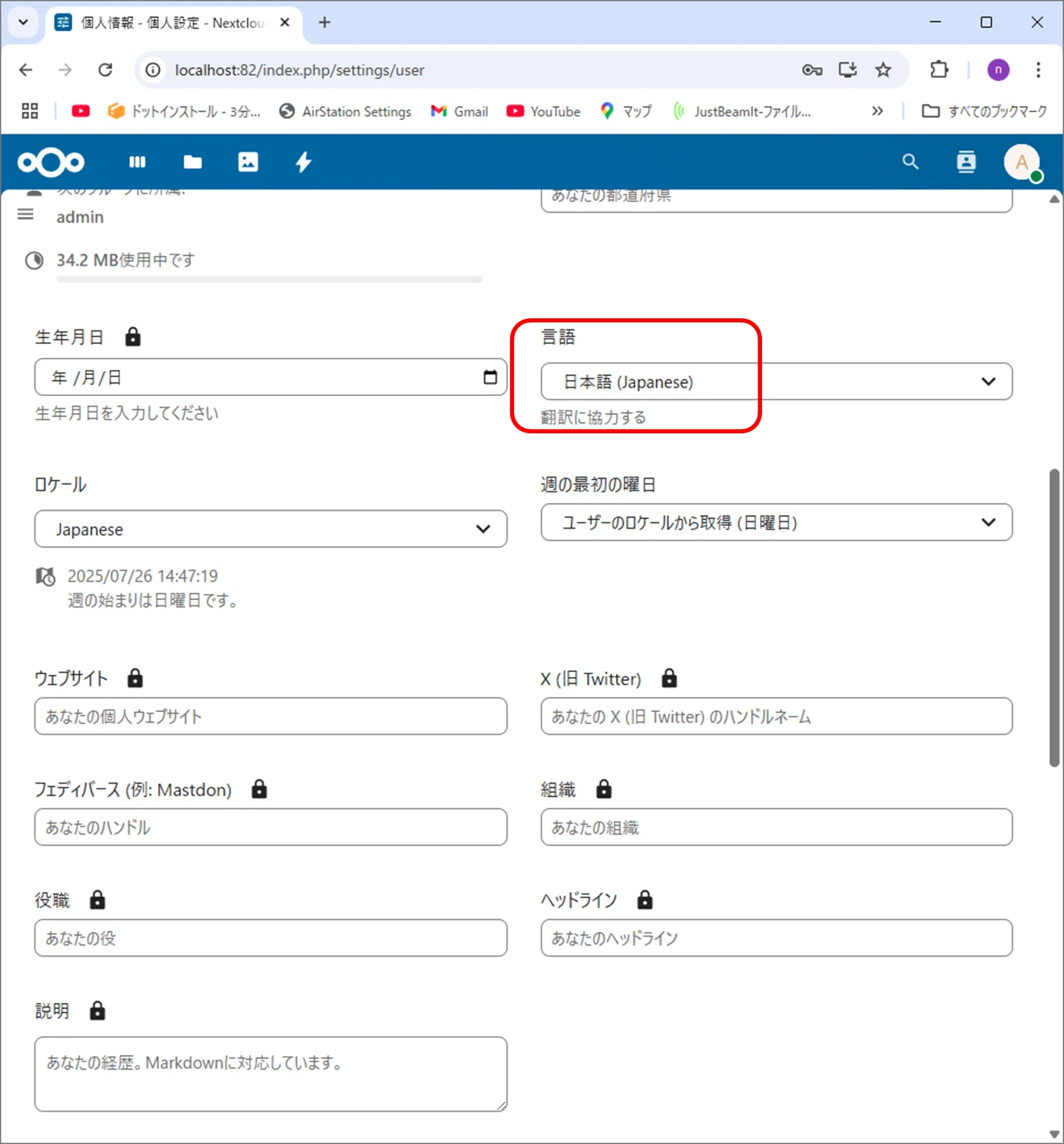Open the Dashboard app icon
Image resolution: width=1064 pixels, height=1144 pixels.
pyautogui.click(x=137, y=162)
